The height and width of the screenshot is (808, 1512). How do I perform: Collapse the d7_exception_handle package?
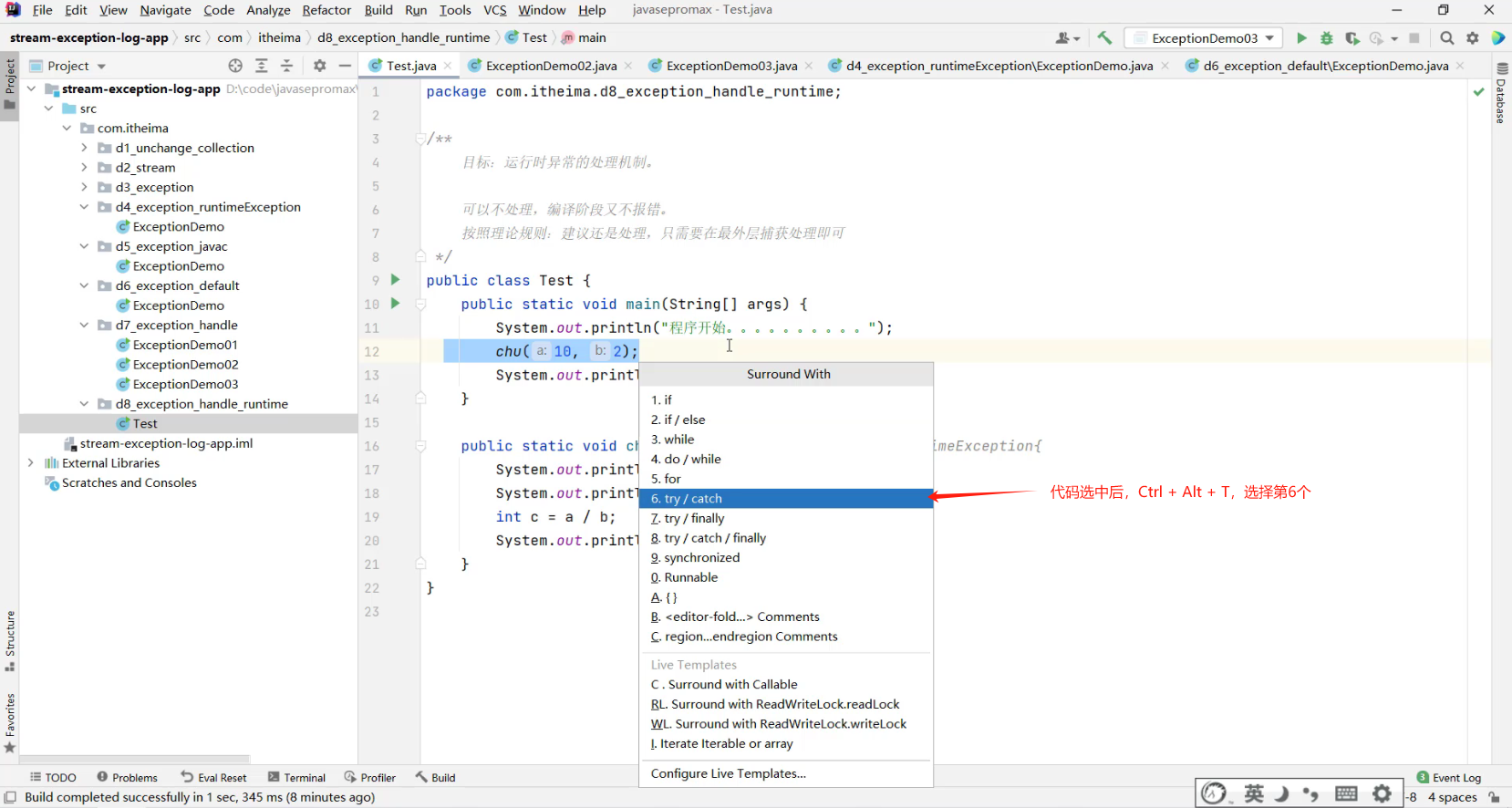pyautogui.click(x=84, y=326)
